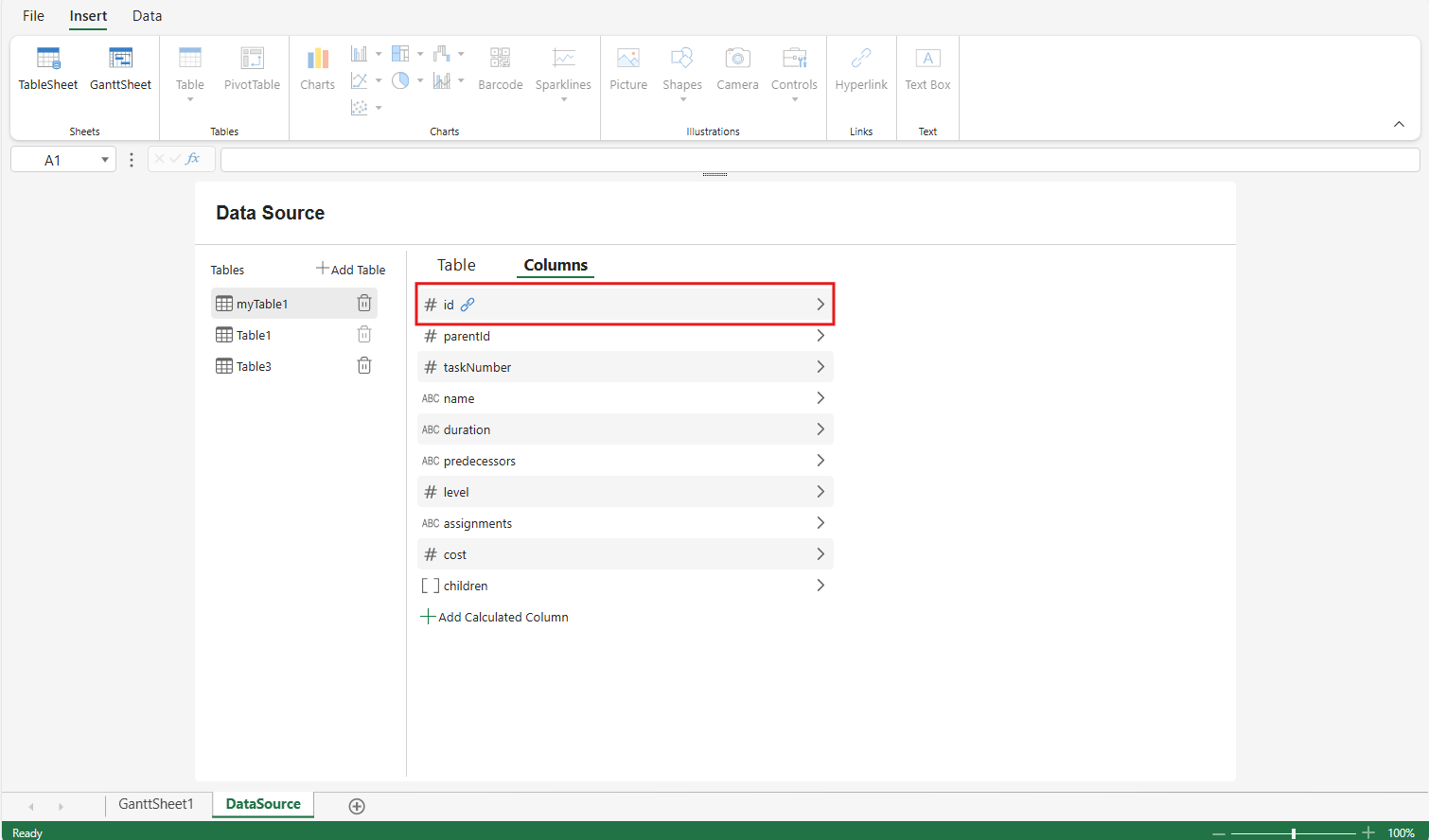Select the pie chart icon
Viewport: 1429px width, 840px height.
click(401, 80)
